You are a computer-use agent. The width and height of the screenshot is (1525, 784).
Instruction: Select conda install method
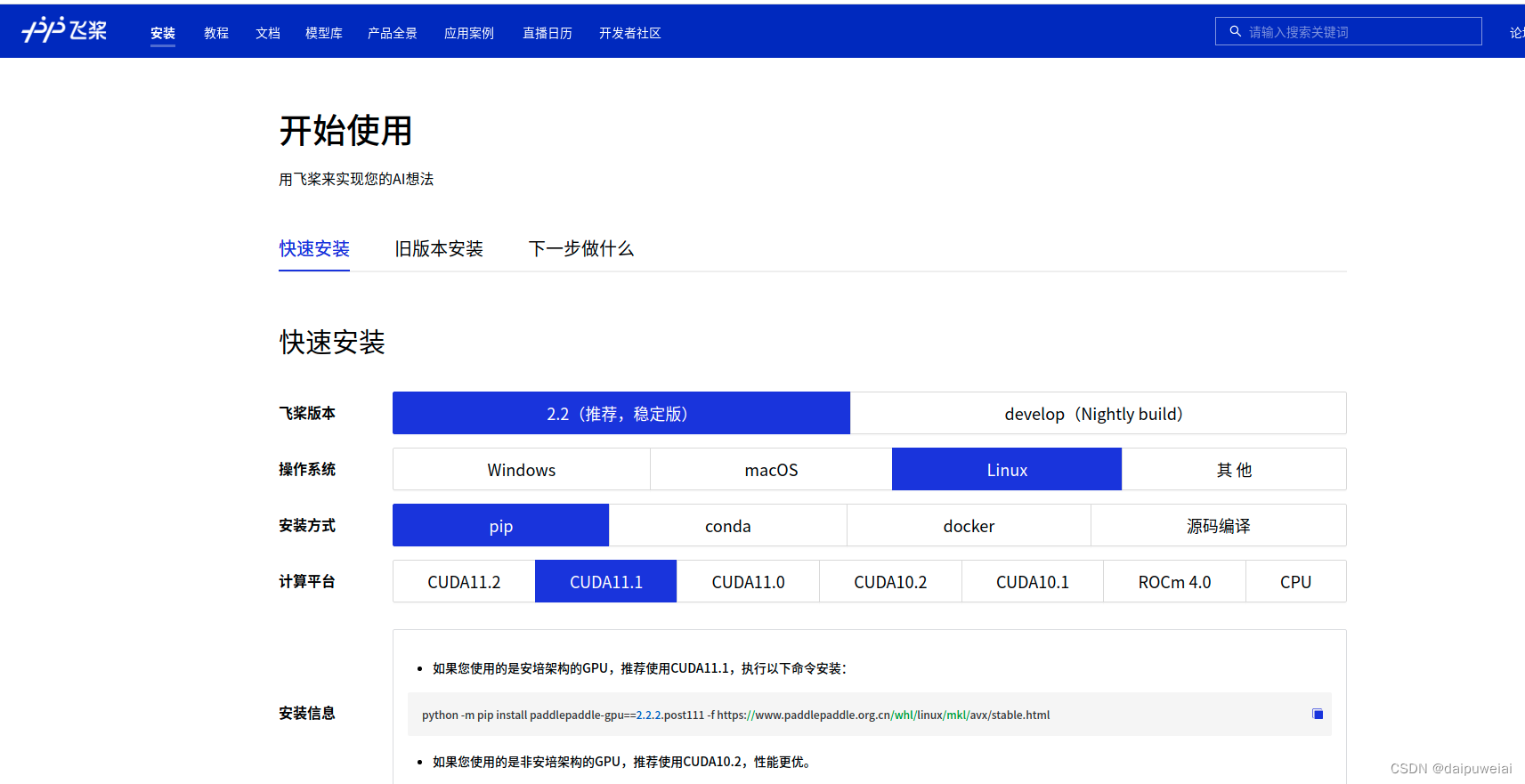pos(728,525)
